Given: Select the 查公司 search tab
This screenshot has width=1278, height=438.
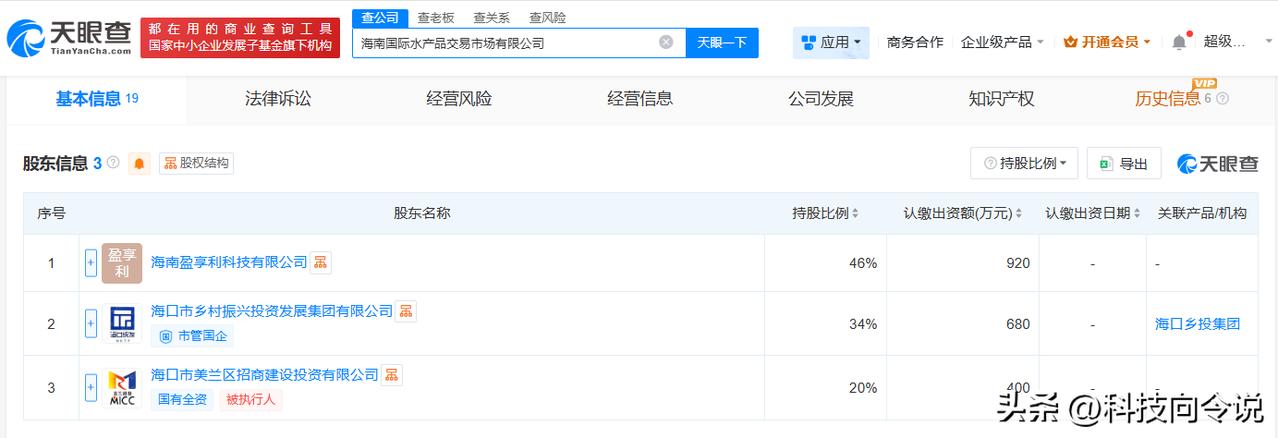Looking at the screenshot, I should pyautogui.click(x=379, y=17).
